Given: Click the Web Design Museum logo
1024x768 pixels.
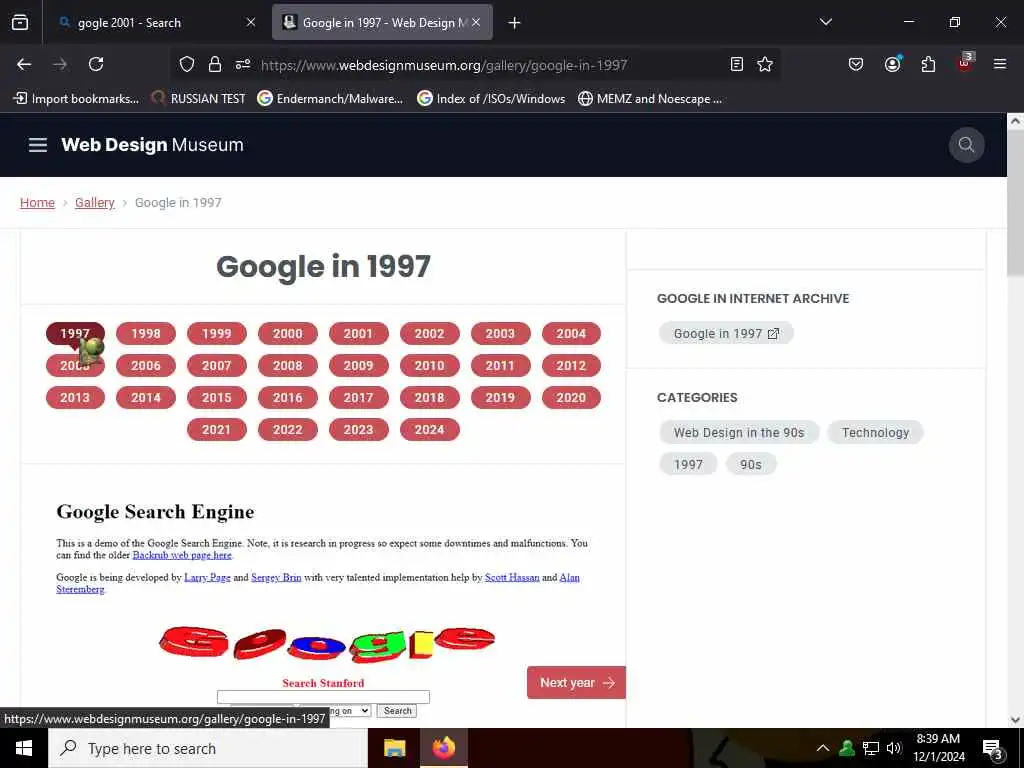Looking at the screenshot, I should tap(152, 145).
